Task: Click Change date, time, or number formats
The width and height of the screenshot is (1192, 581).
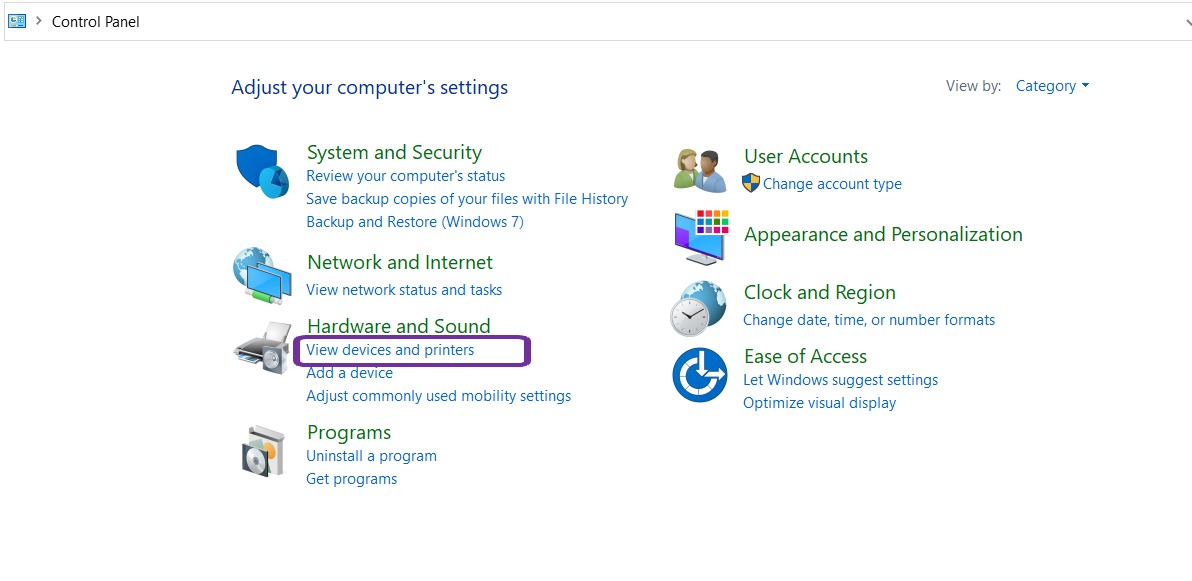Action: (869, 319)
